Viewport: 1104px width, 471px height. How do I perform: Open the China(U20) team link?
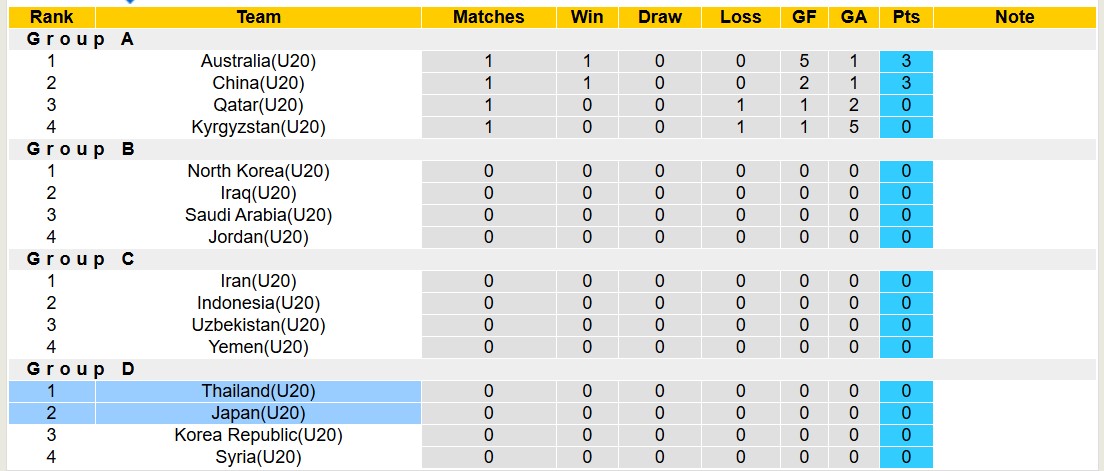(258, 83)
